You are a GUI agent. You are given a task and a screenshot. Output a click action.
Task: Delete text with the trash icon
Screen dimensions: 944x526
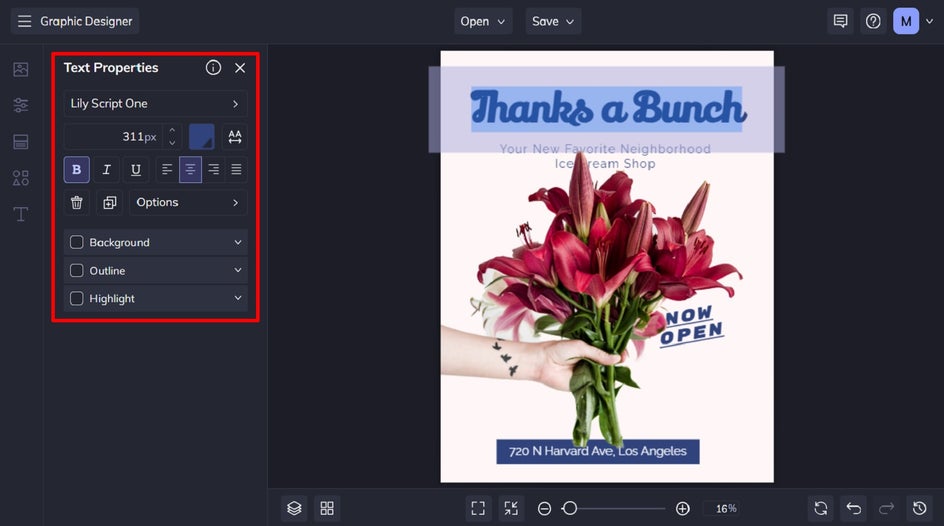pos(76,203)
